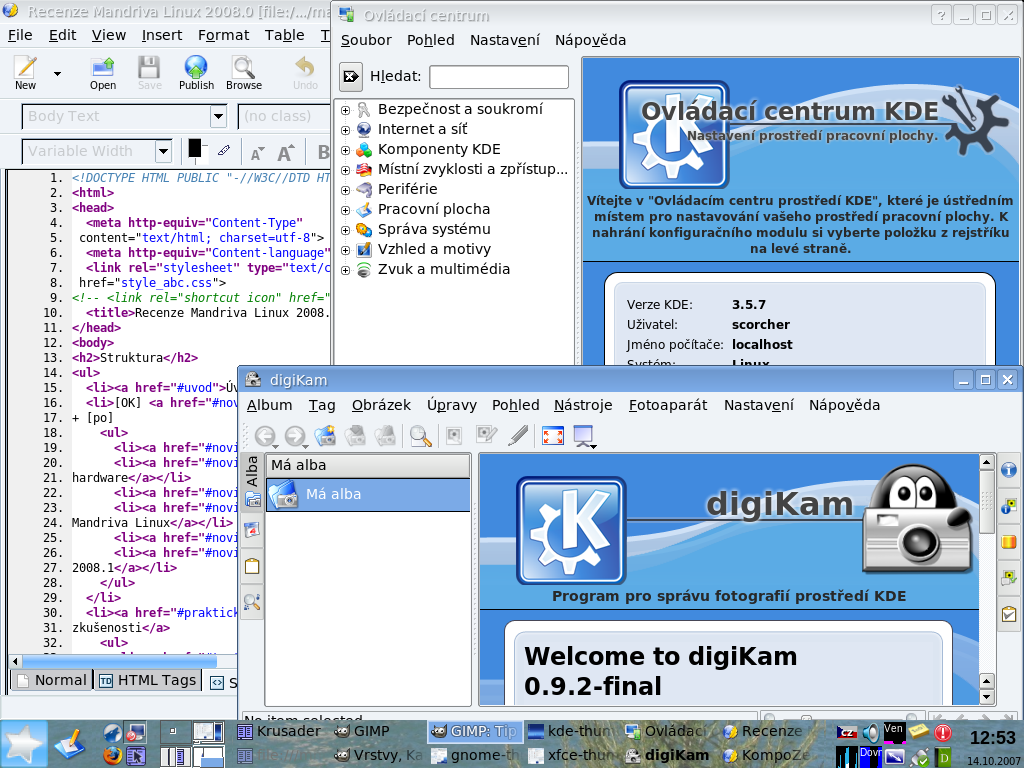The image size is (1024, 768).
Task: Switch to the KompoZer taskbar entry
Action: [768, 756]
